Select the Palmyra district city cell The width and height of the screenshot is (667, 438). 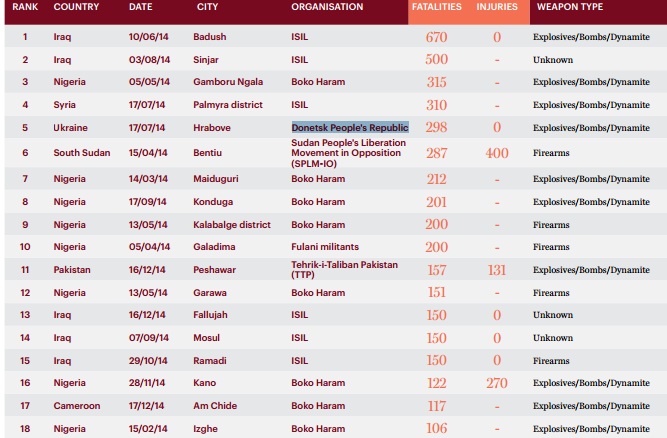coord(229,104)
